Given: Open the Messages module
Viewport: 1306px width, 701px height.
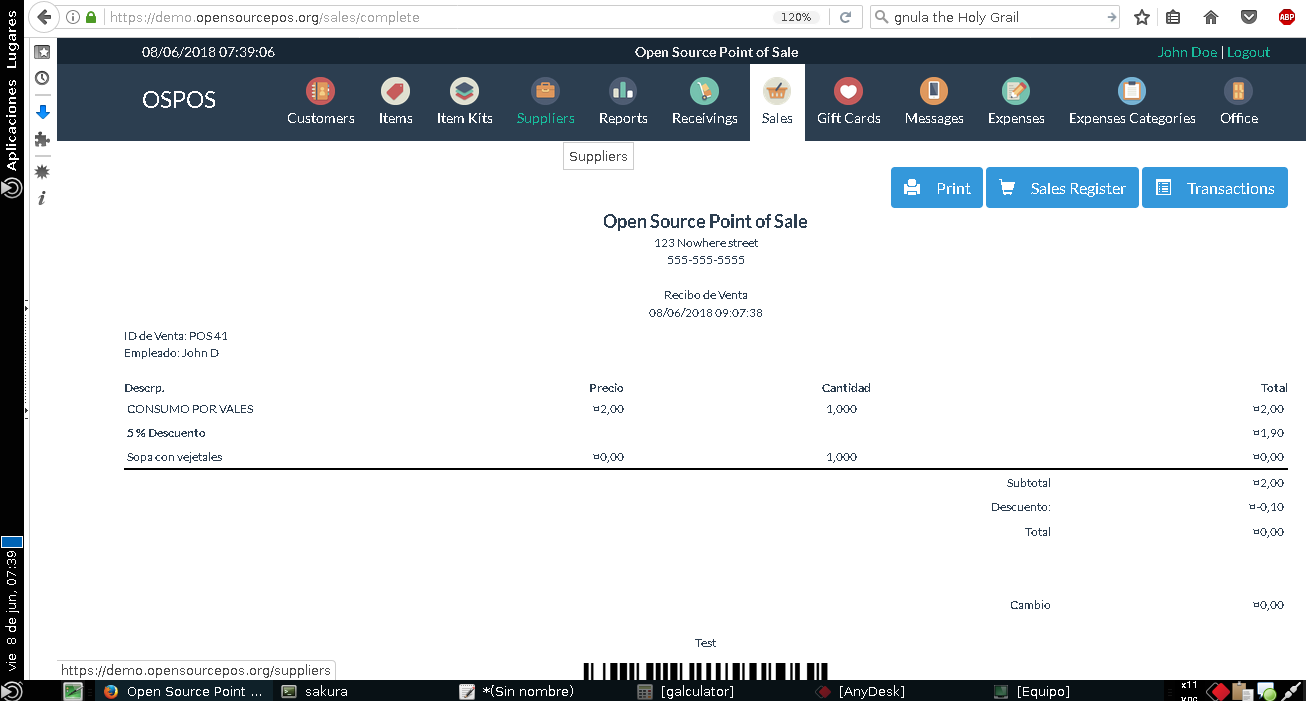Looking at the screenshot, I should (933, 100).
